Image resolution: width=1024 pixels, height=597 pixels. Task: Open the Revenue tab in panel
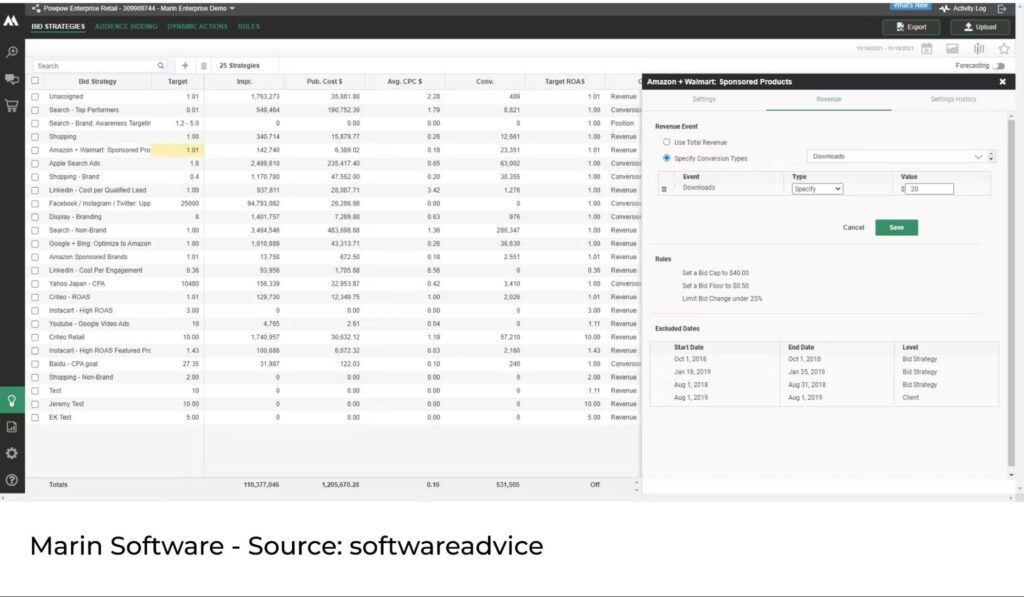[x=829, y=99]
